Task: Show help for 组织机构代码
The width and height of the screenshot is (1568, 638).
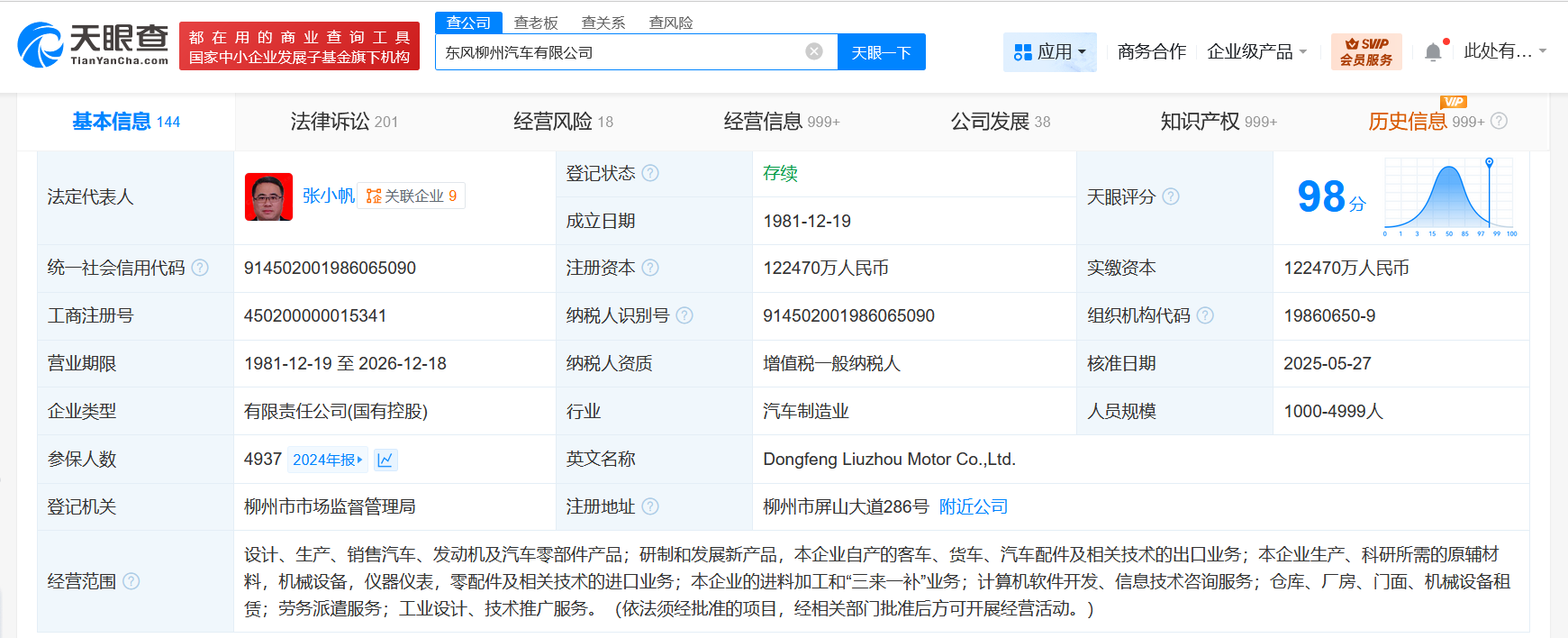Action: pos(1205,315)
